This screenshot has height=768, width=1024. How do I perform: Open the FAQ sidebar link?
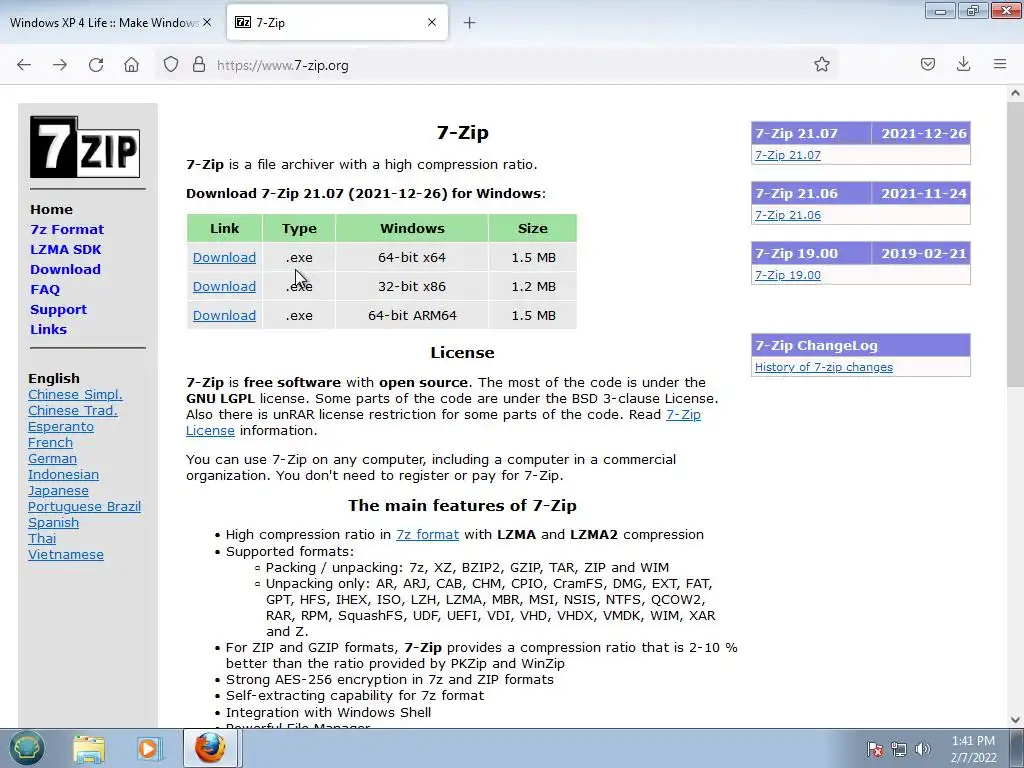(x=44, y=289)
